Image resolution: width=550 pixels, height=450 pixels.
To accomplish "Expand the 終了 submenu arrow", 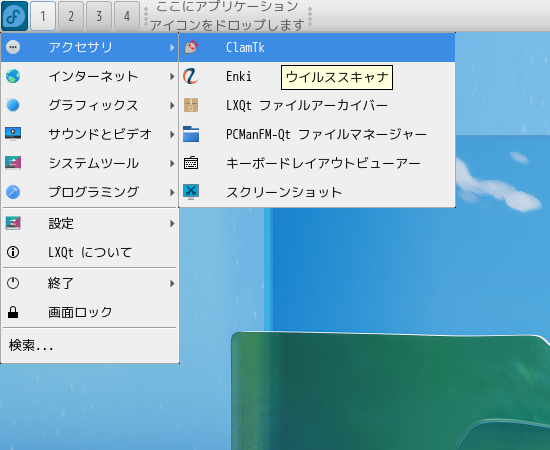I will tap(172, 283).
